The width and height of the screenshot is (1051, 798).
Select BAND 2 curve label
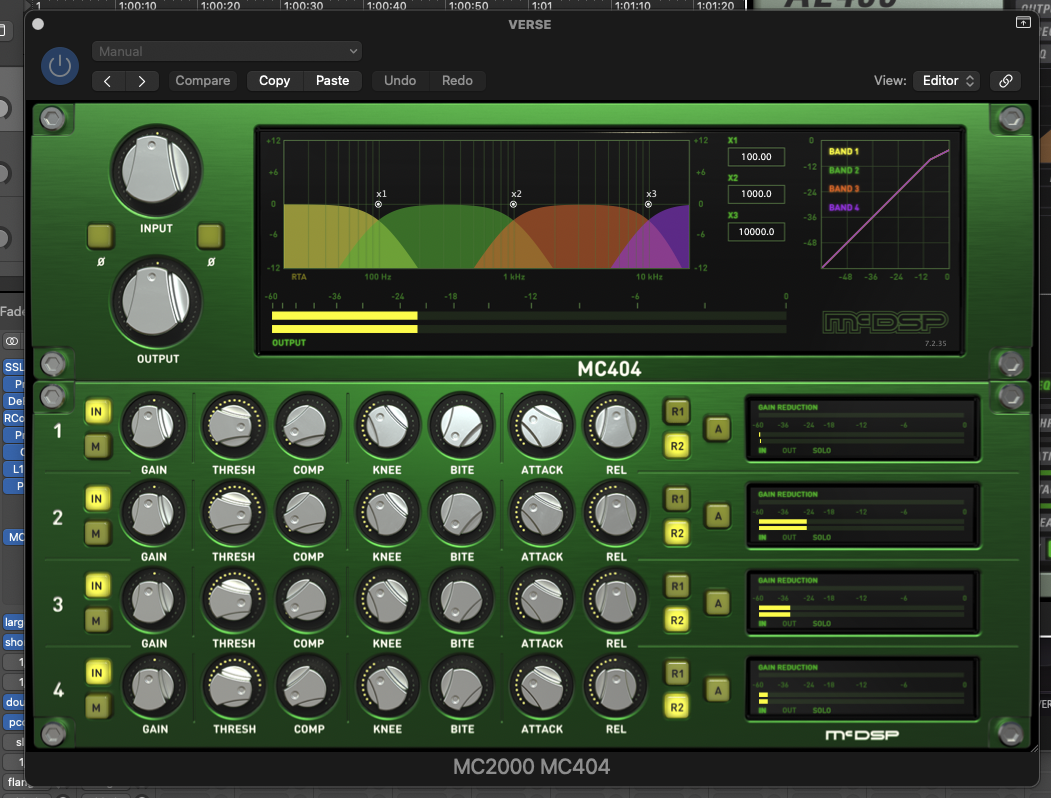point(843,170)
